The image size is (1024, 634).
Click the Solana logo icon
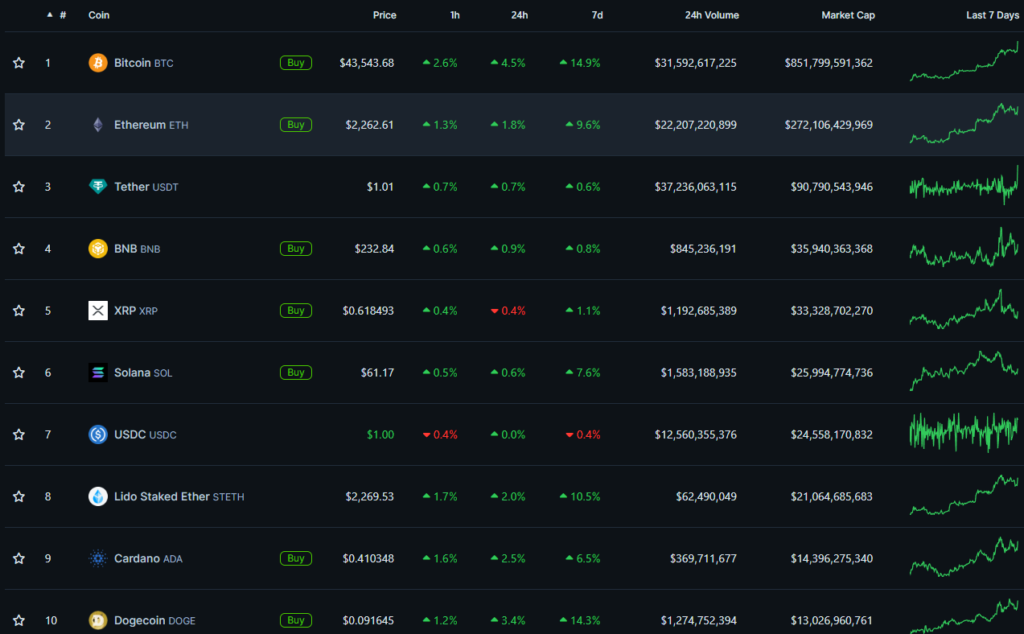(98, 373)
